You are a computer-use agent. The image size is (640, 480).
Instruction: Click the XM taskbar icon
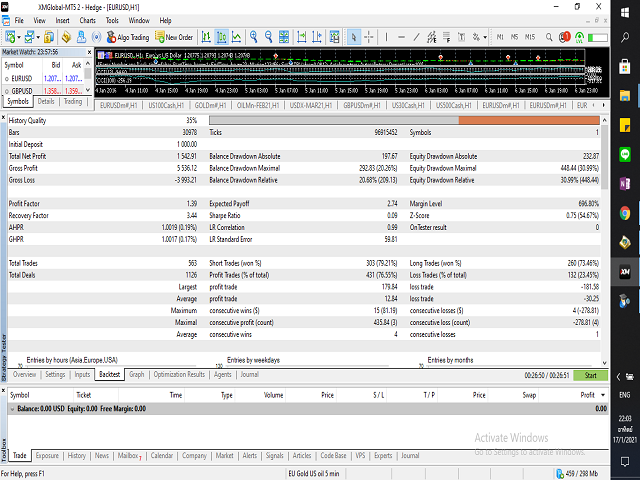(x=624, y=271)
